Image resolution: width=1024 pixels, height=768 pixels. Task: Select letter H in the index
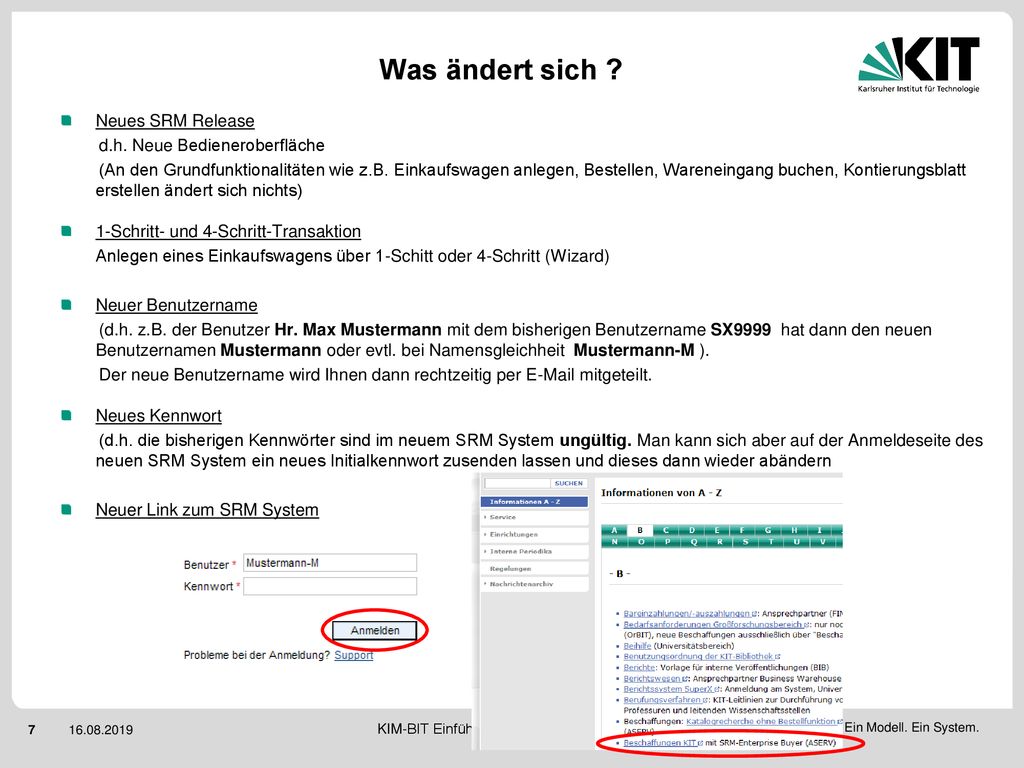(x=794, y=530)
